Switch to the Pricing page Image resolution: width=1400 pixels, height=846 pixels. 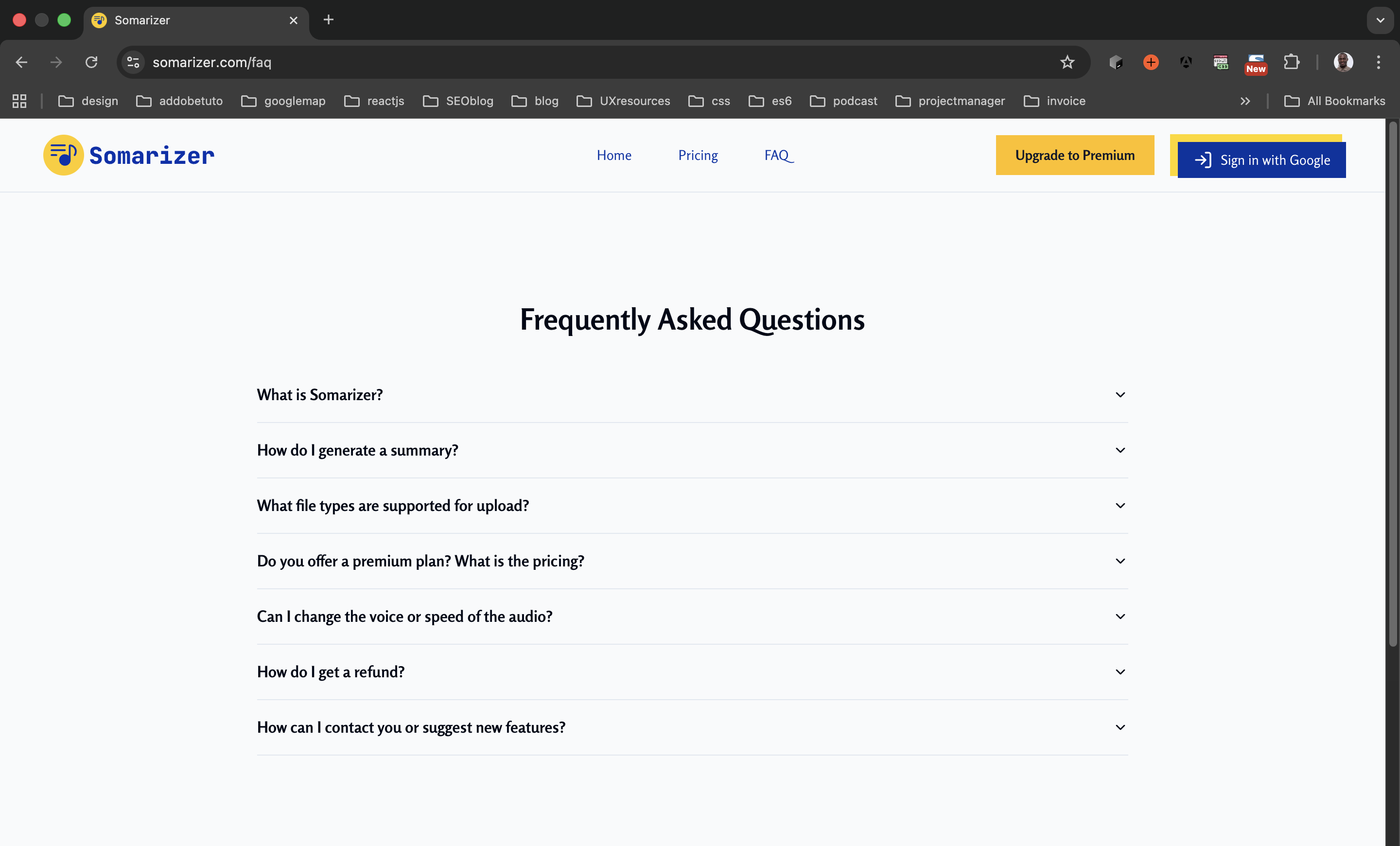[698, 155]
